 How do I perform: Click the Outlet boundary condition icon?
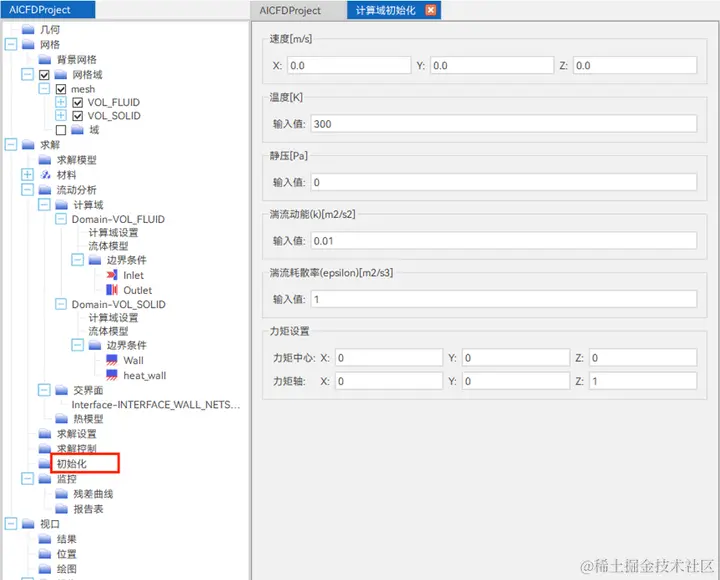[112, 290]
